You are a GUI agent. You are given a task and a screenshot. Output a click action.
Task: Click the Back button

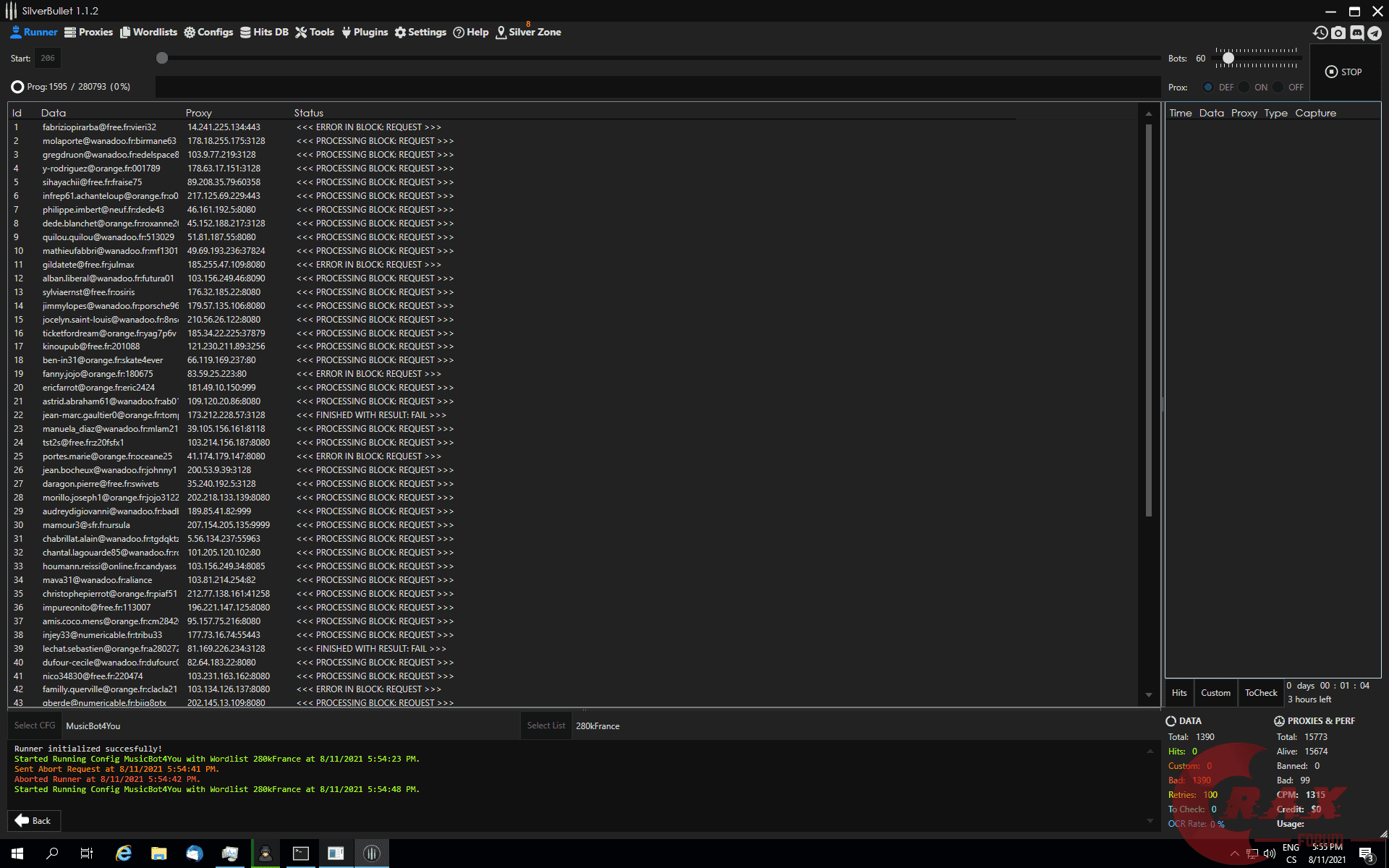click(x=34, y=821)
